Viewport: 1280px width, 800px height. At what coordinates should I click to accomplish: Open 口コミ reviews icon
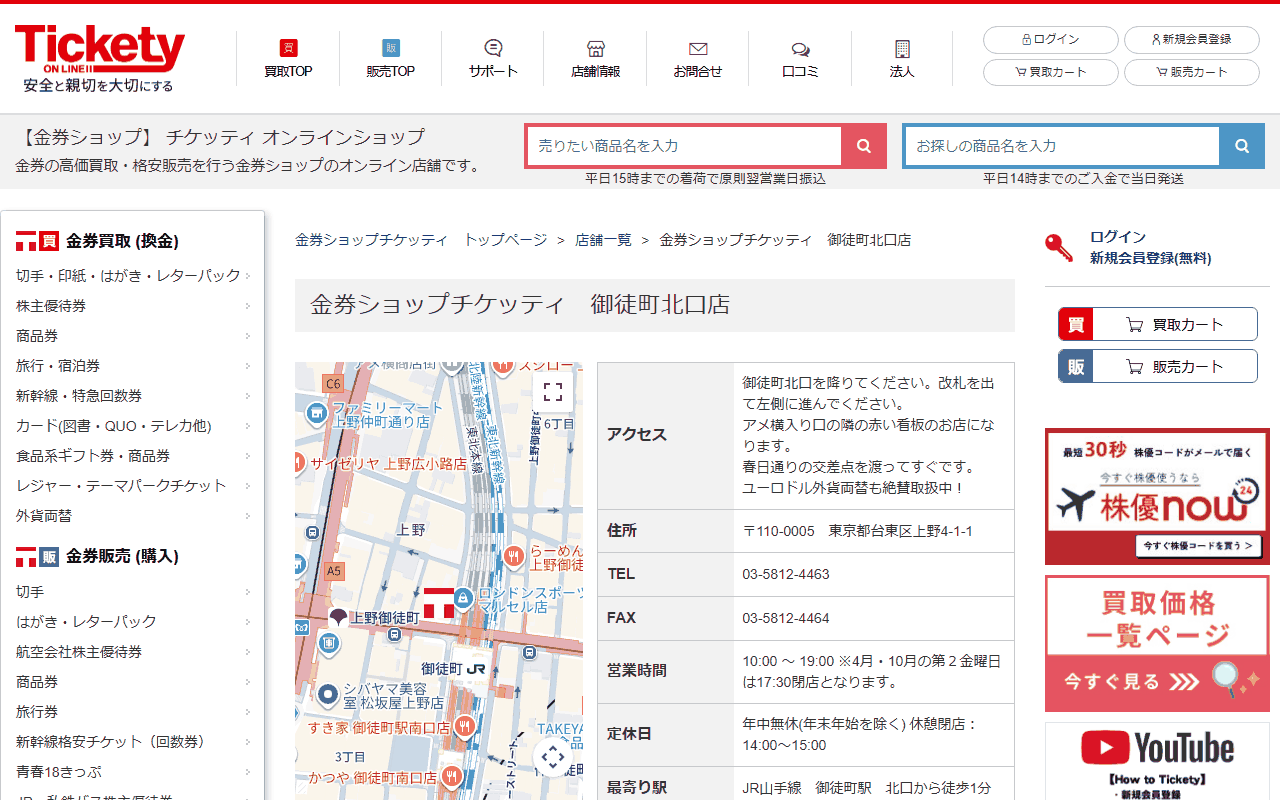tap(800, 48)
